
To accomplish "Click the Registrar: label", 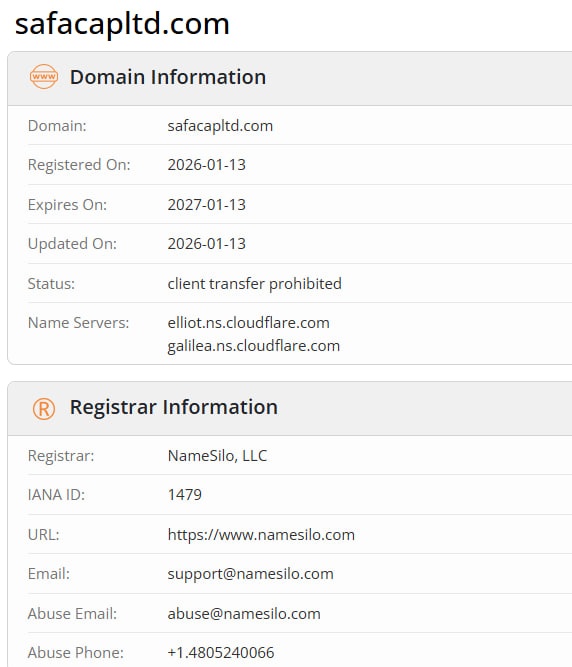I will [61, 456].
